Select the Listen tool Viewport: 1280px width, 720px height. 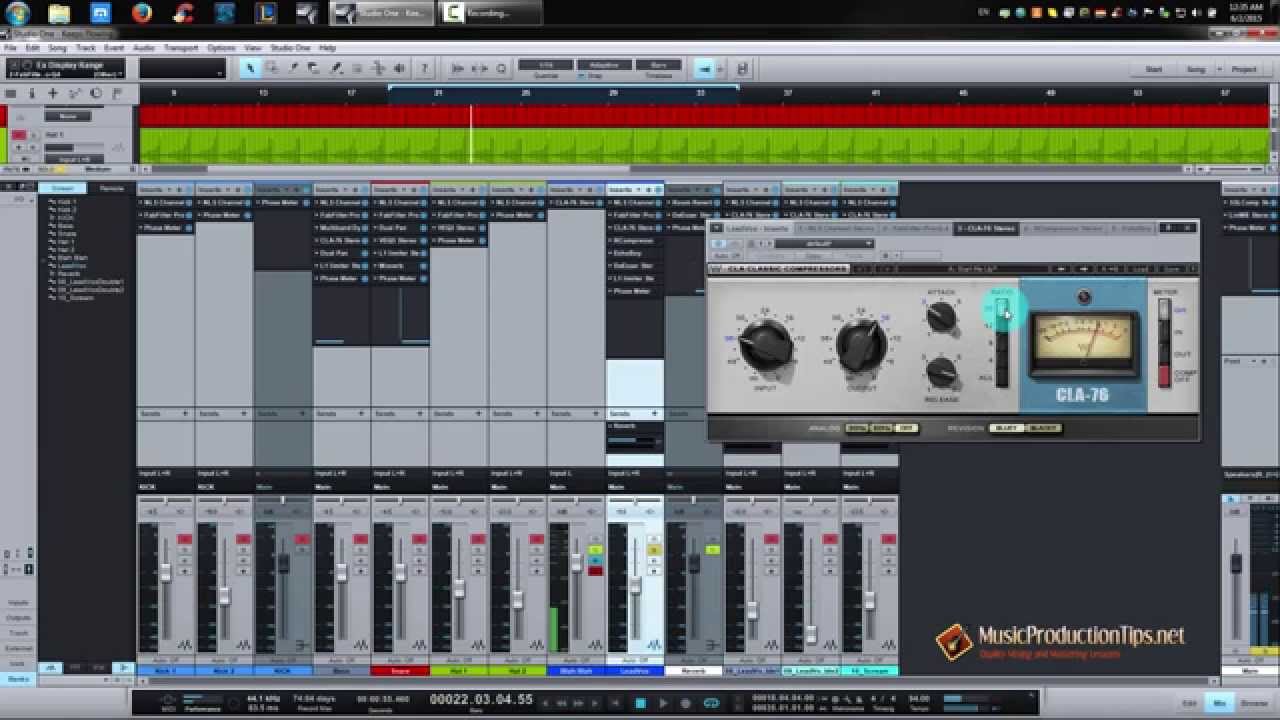[x=400, y=68]
